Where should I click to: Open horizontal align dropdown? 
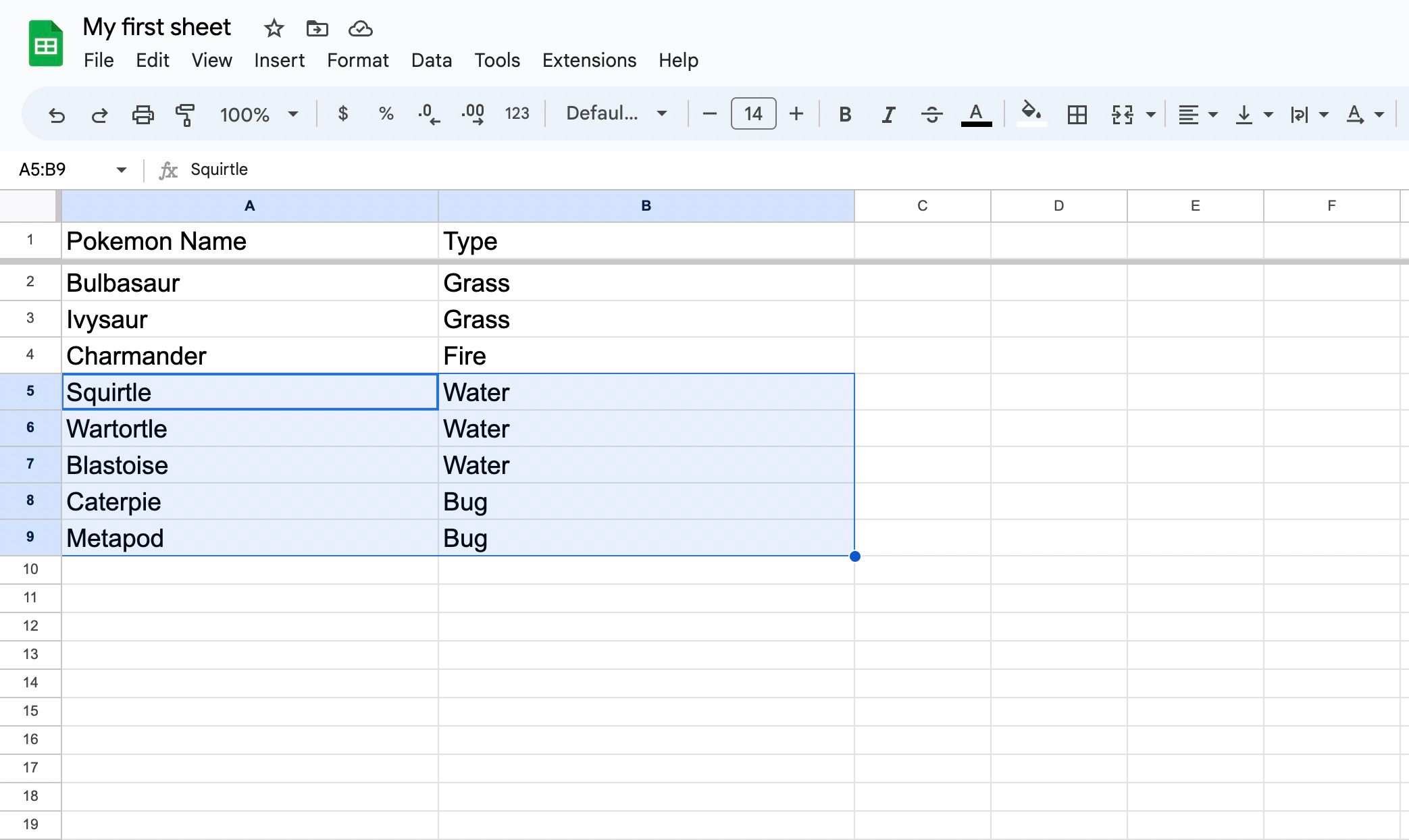[1198, 115]
